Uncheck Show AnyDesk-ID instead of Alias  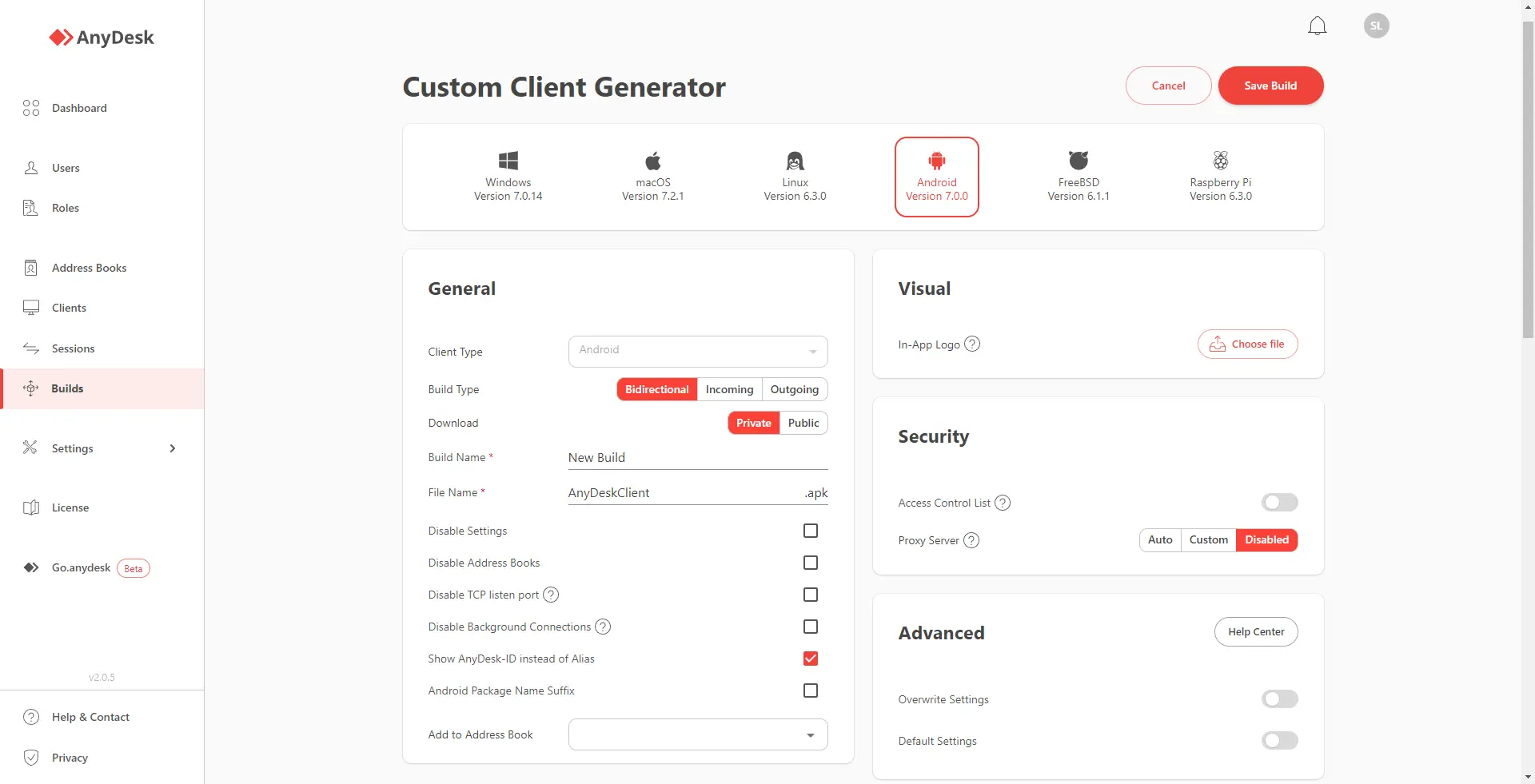(x=811, y=659)
